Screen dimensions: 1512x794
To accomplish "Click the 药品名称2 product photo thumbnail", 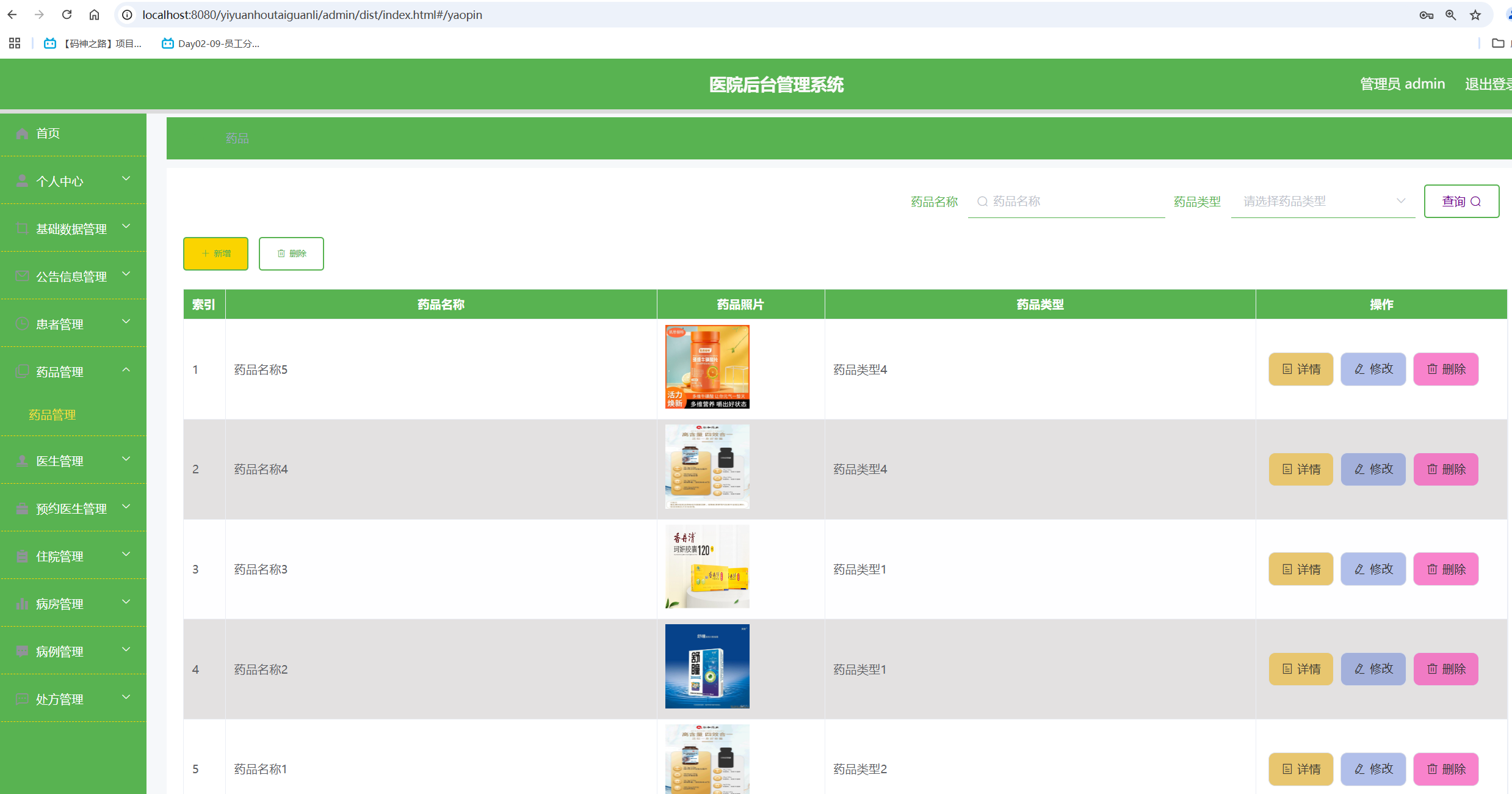I will pos(707,666).
